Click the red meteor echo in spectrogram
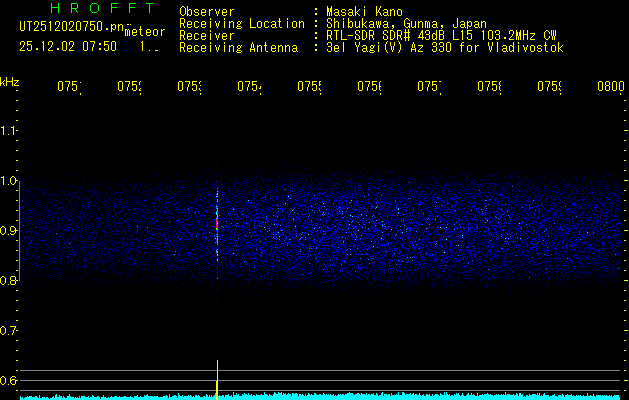 pyautogui.click(x=217, y=226)
